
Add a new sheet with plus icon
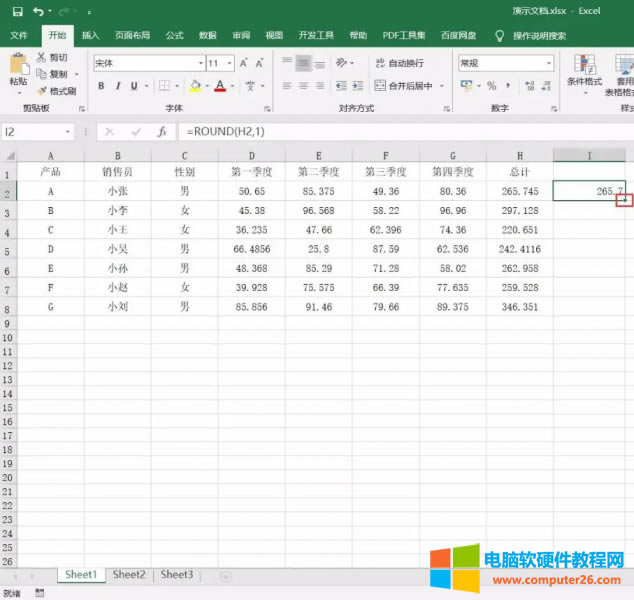tap(225, 576)
